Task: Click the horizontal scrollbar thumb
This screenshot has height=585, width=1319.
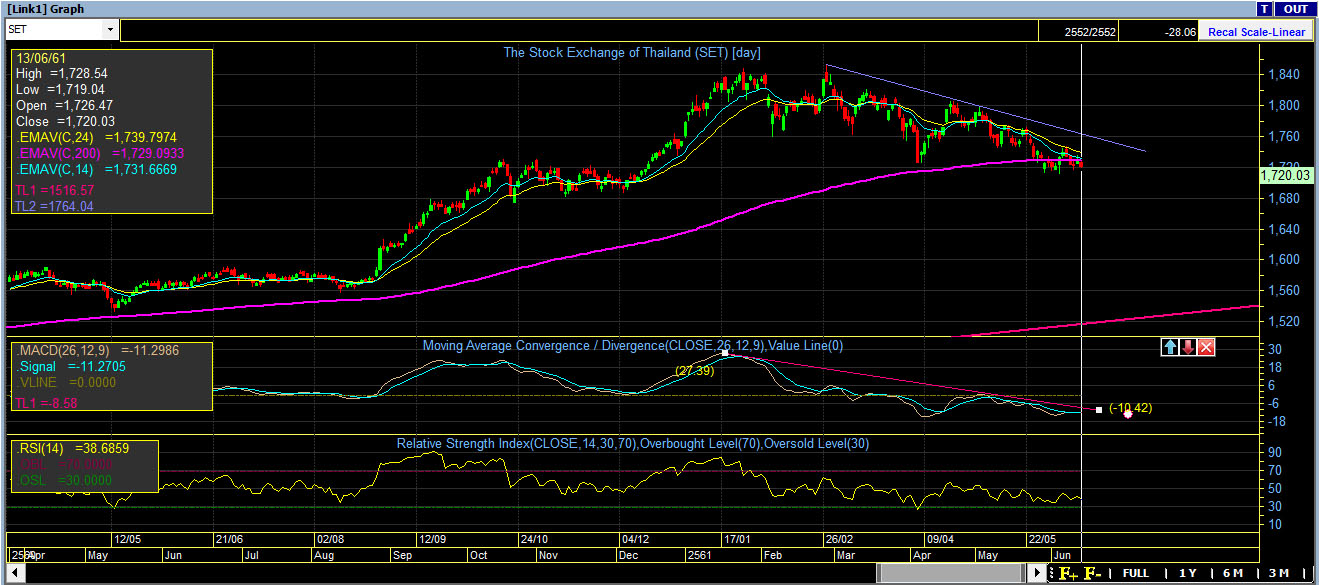Action: 950,573
